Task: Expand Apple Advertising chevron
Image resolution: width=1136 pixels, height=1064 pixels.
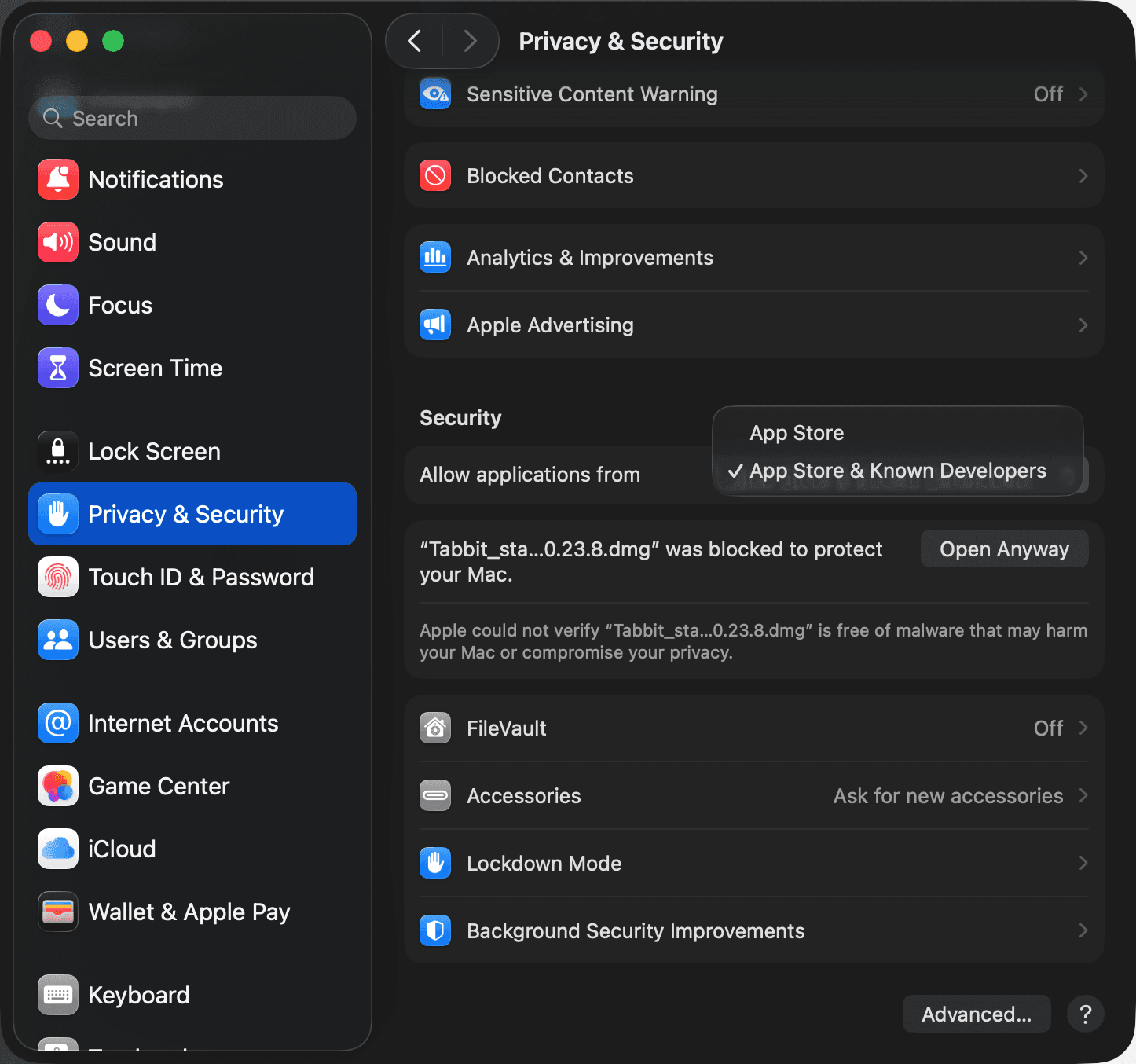Action: (x=1083, y=325)
